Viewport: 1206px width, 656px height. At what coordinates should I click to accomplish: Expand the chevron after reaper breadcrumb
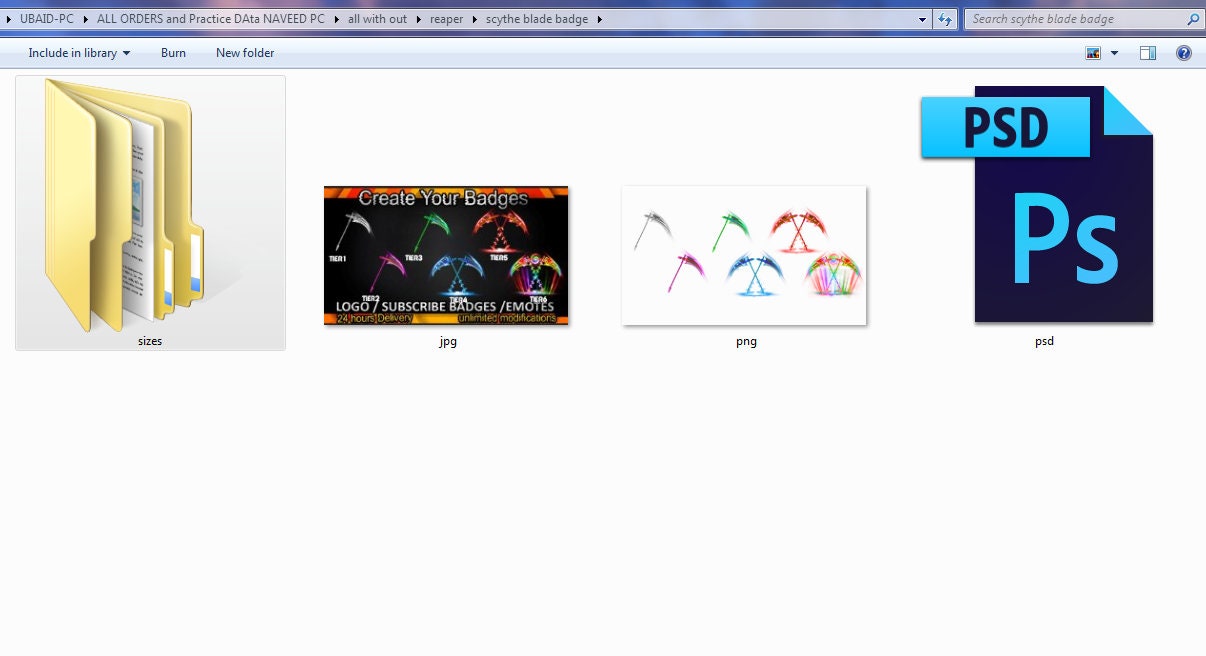[x=473, y=19]
